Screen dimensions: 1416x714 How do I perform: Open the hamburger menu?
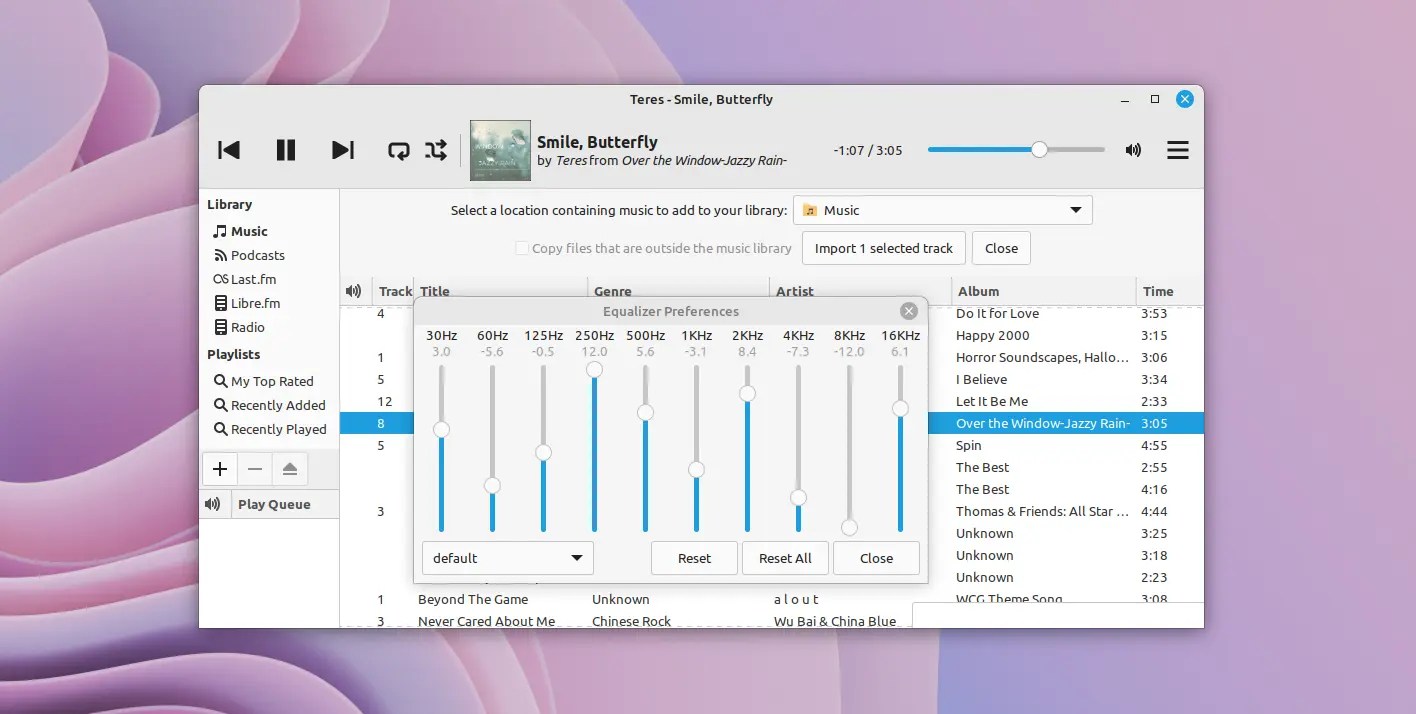(1178, 150)
